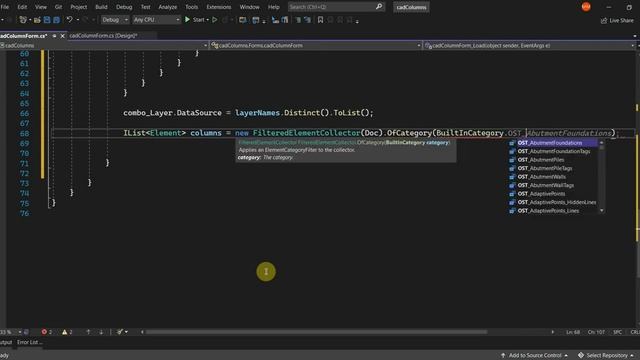Open the Tools menu

(x=191, y=7)
